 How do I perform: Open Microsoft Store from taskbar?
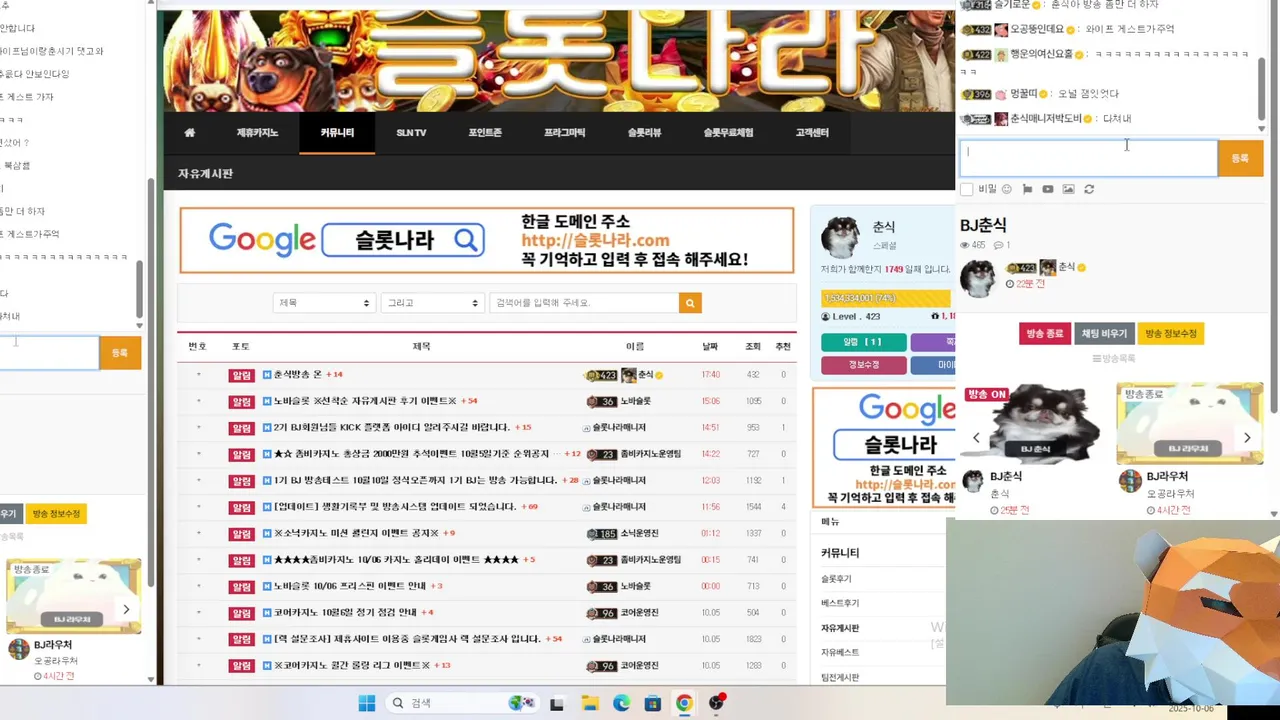click(x=652, y=703)
